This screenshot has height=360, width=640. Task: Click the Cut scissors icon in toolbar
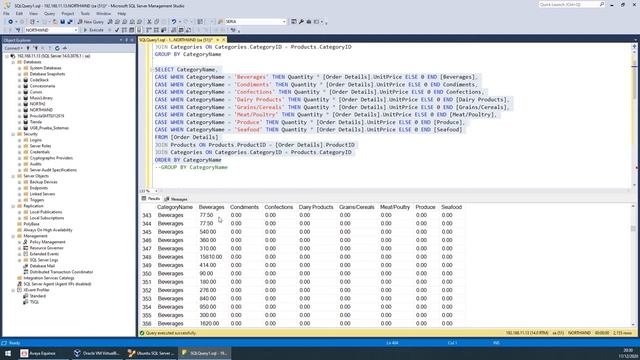149,22
